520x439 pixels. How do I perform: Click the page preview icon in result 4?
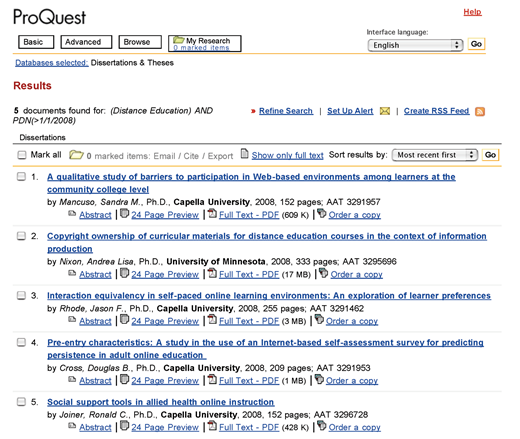pyautogui.click(x=124, y=379)
